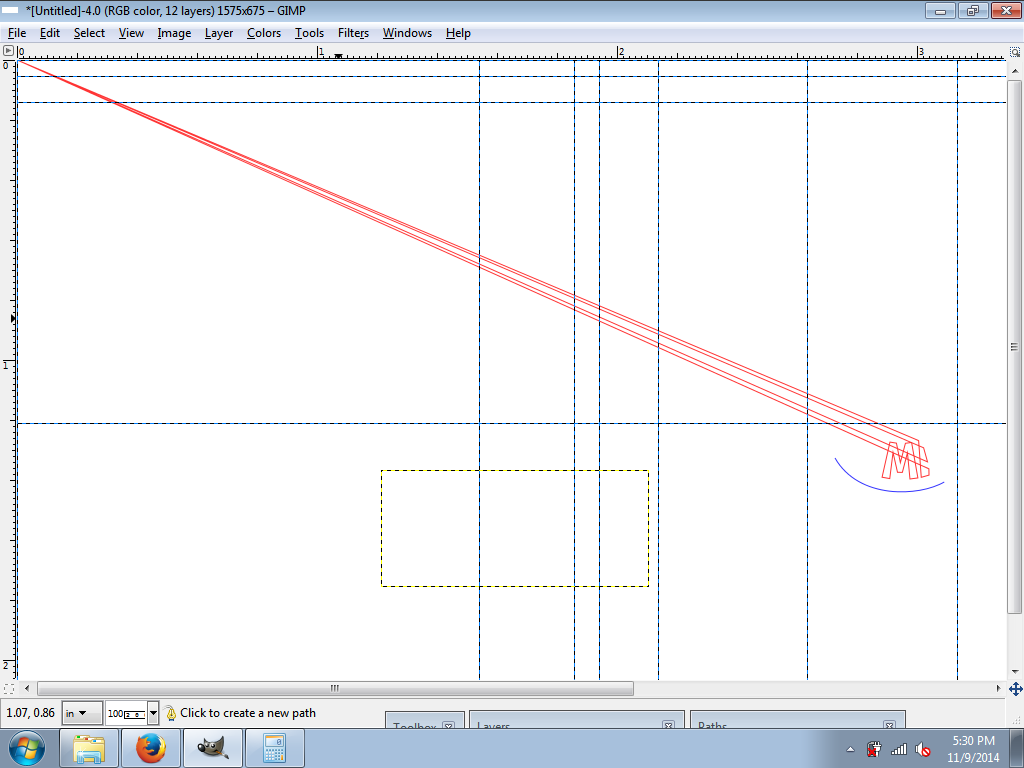Viewport: 1024px width, 768px height.
Task: Open the image menu triangle button beside ruler
Action: point(8,50)
